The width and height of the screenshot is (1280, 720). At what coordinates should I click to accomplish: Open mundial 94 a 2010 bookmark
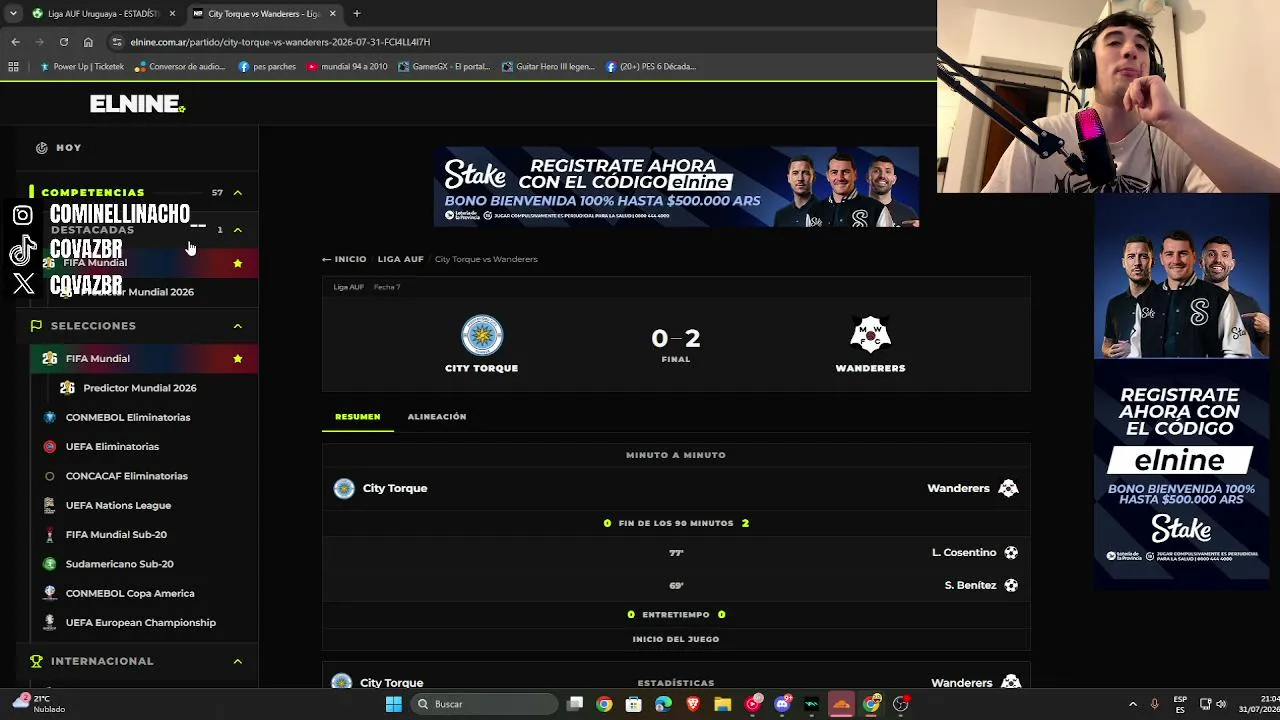coord(347,67)
